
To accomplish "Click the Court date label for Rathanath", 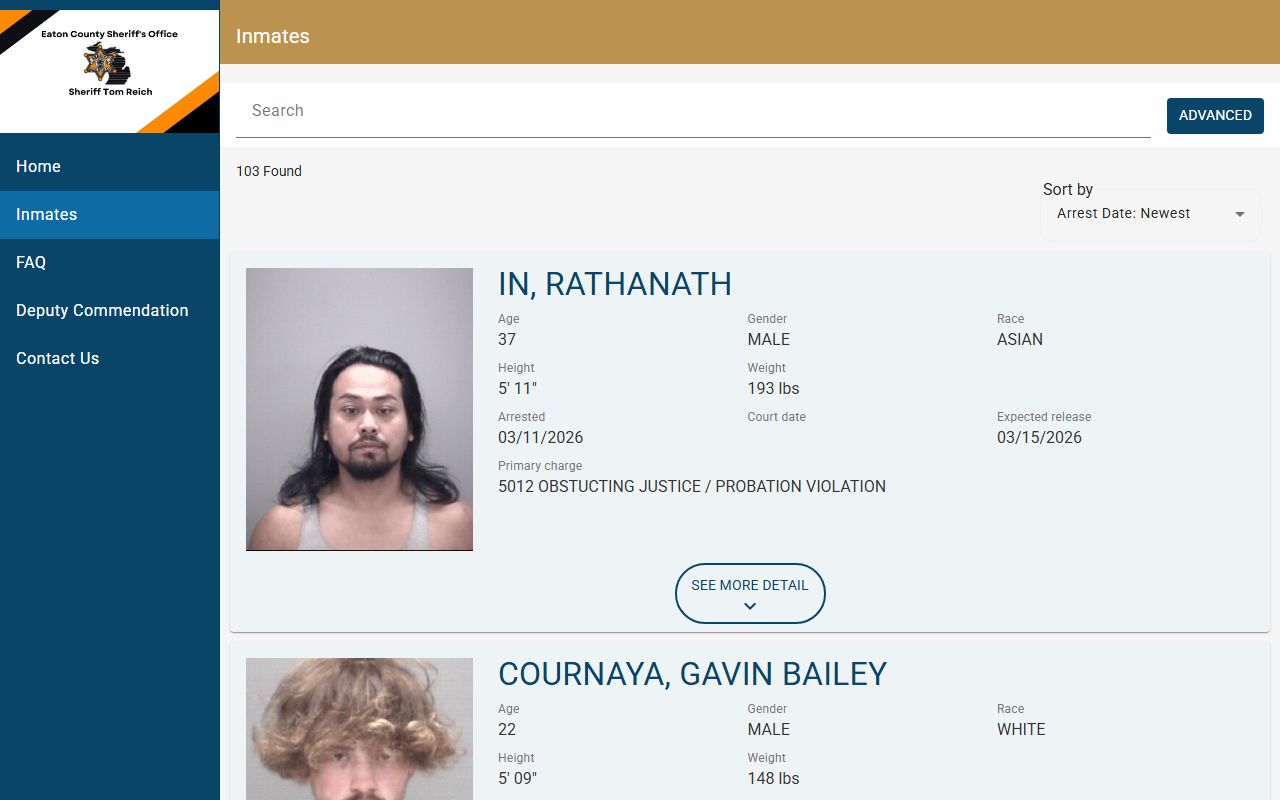I will click(776, 417).
